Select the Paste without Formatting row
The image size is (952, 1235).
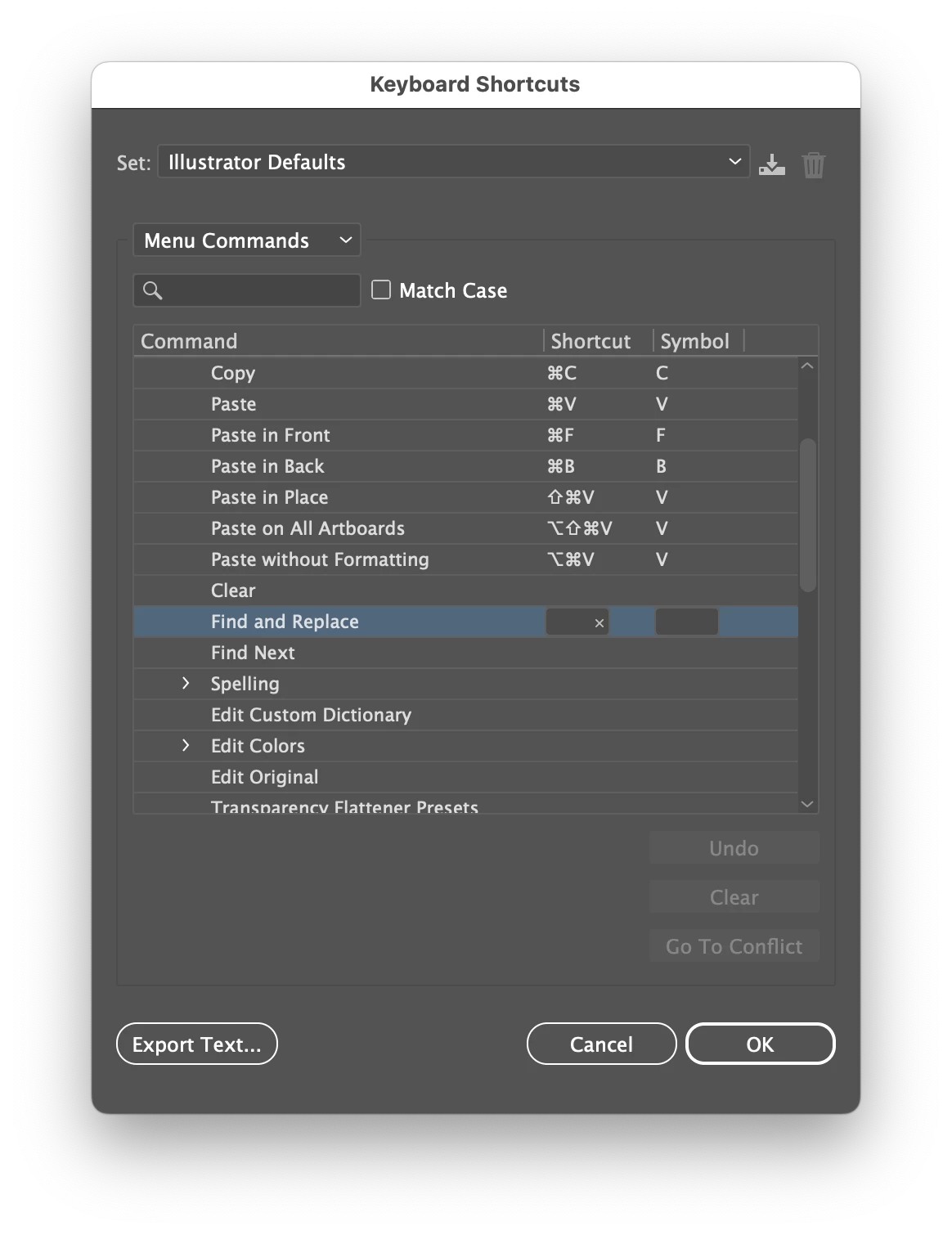click(465, 559)
